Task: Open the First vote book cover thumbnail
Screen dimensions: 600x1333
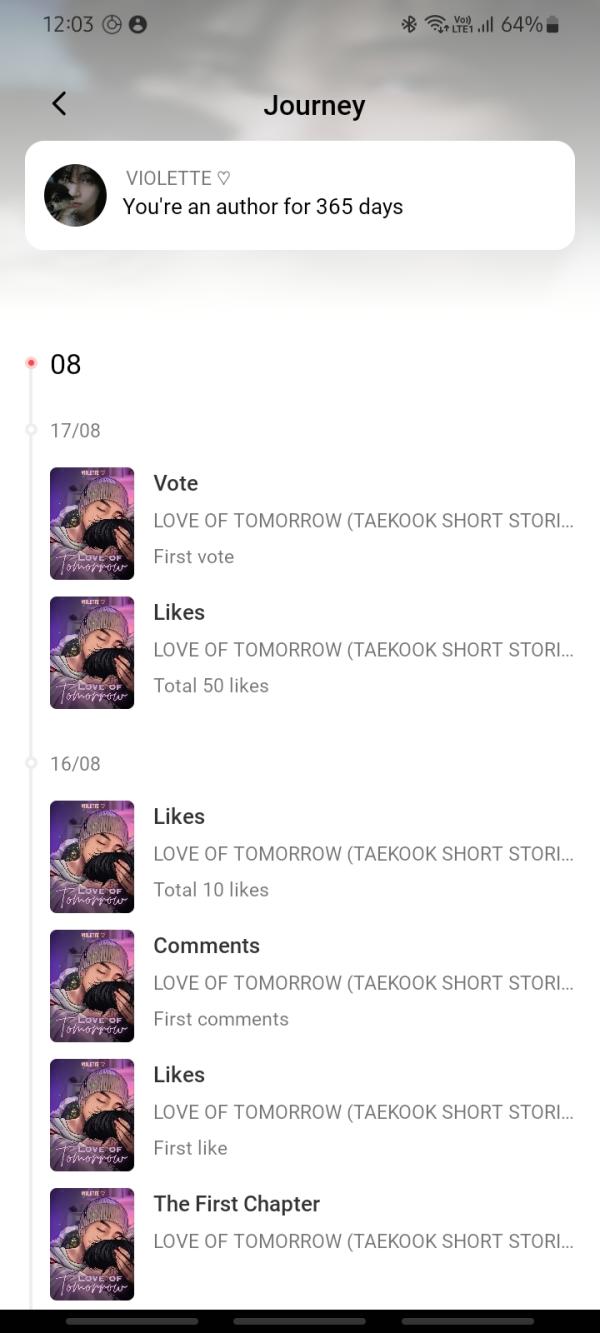Action: pos(92,523)
